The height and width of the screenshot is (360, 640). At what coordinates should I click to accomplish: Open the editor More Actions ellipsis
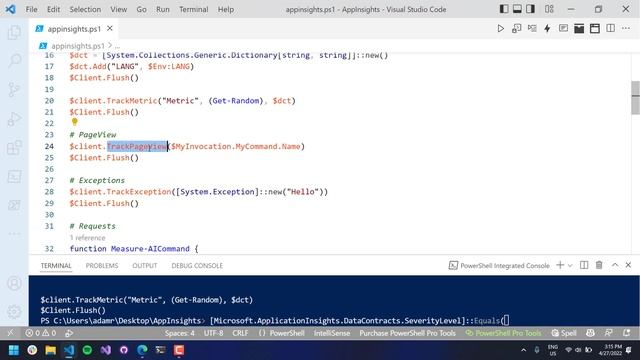click(x=626, y=29)
